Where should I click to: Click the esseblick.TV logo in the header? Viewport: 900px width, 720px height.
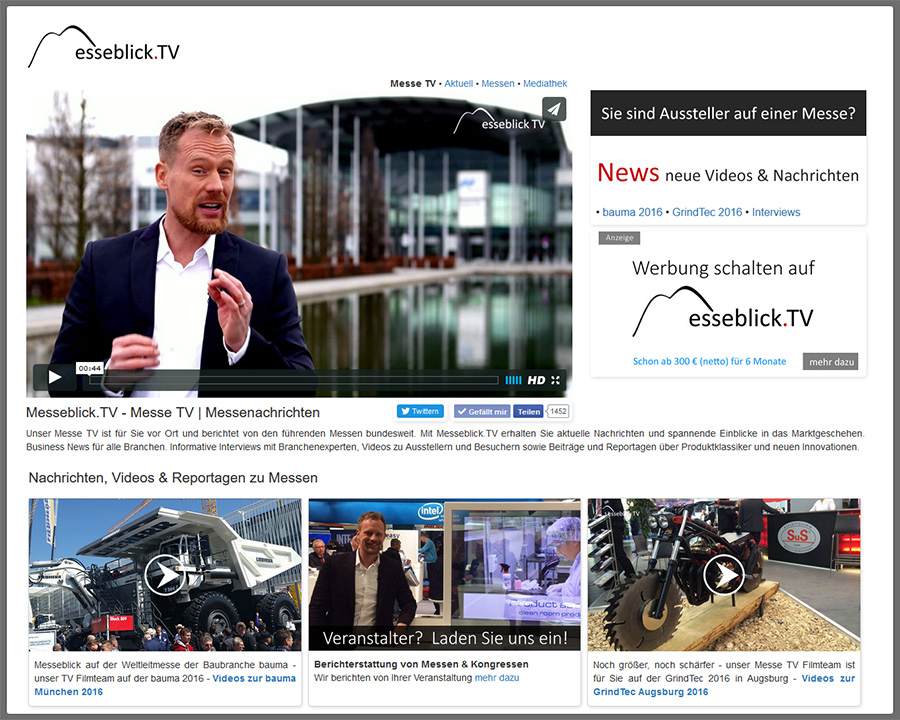[105, 43]
